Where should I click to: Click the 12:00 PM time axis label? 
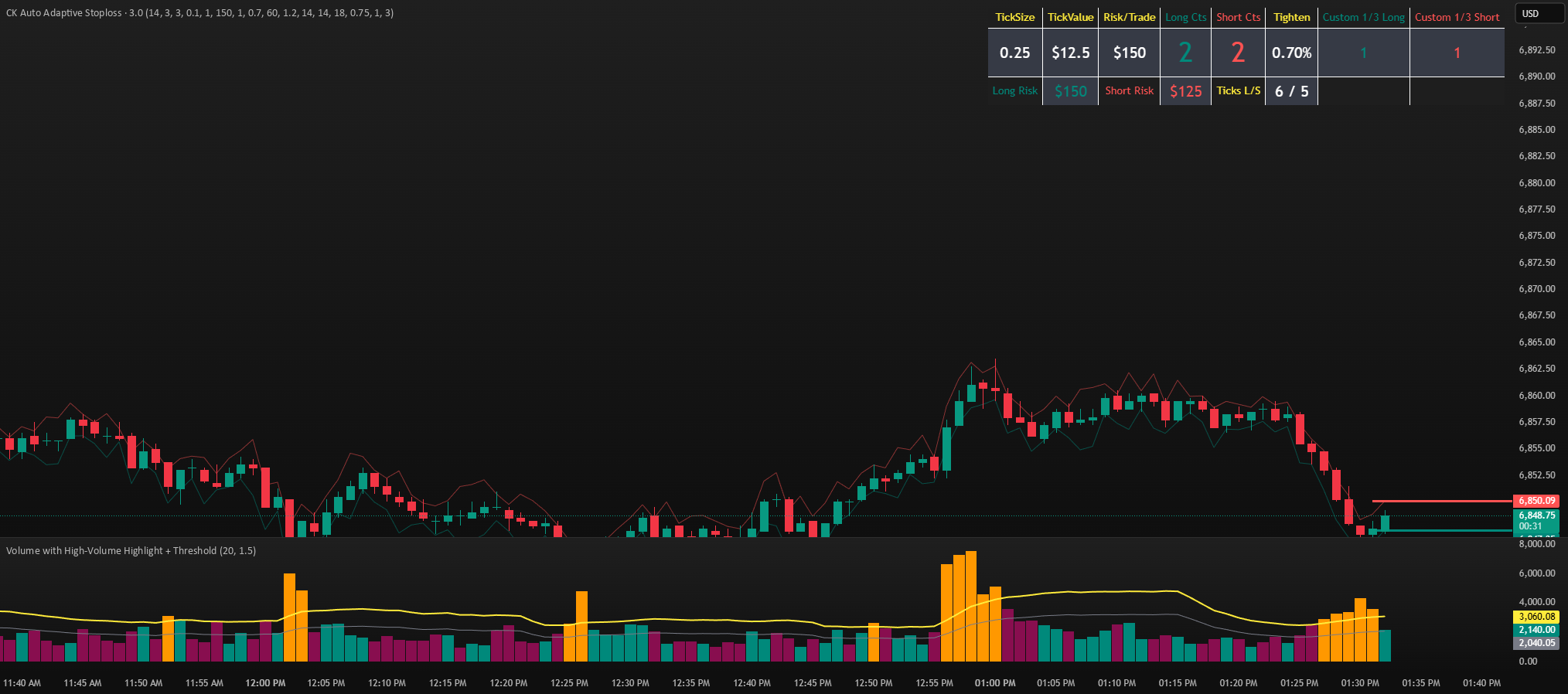(265, 683)
